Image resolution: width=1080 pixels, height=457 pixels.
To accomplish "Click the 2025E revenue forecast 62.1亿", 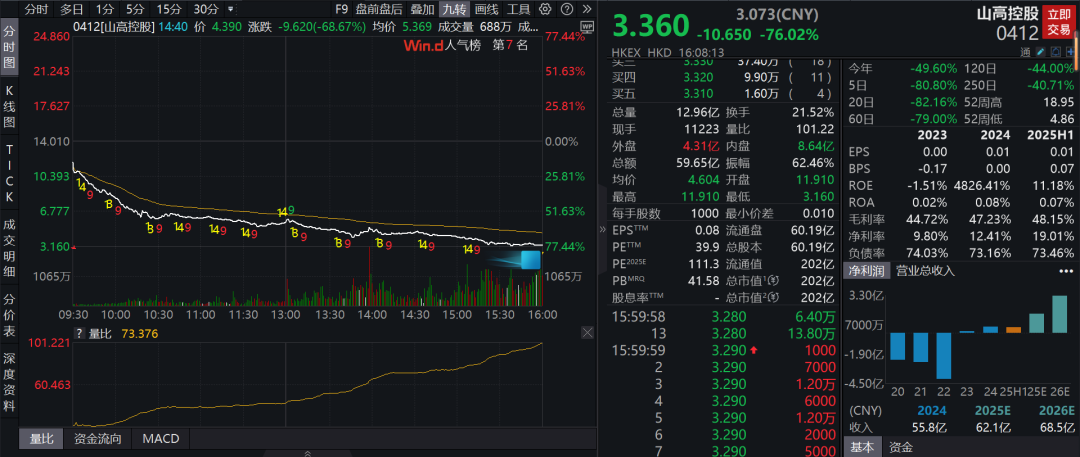I will click(x=992, y=429).
